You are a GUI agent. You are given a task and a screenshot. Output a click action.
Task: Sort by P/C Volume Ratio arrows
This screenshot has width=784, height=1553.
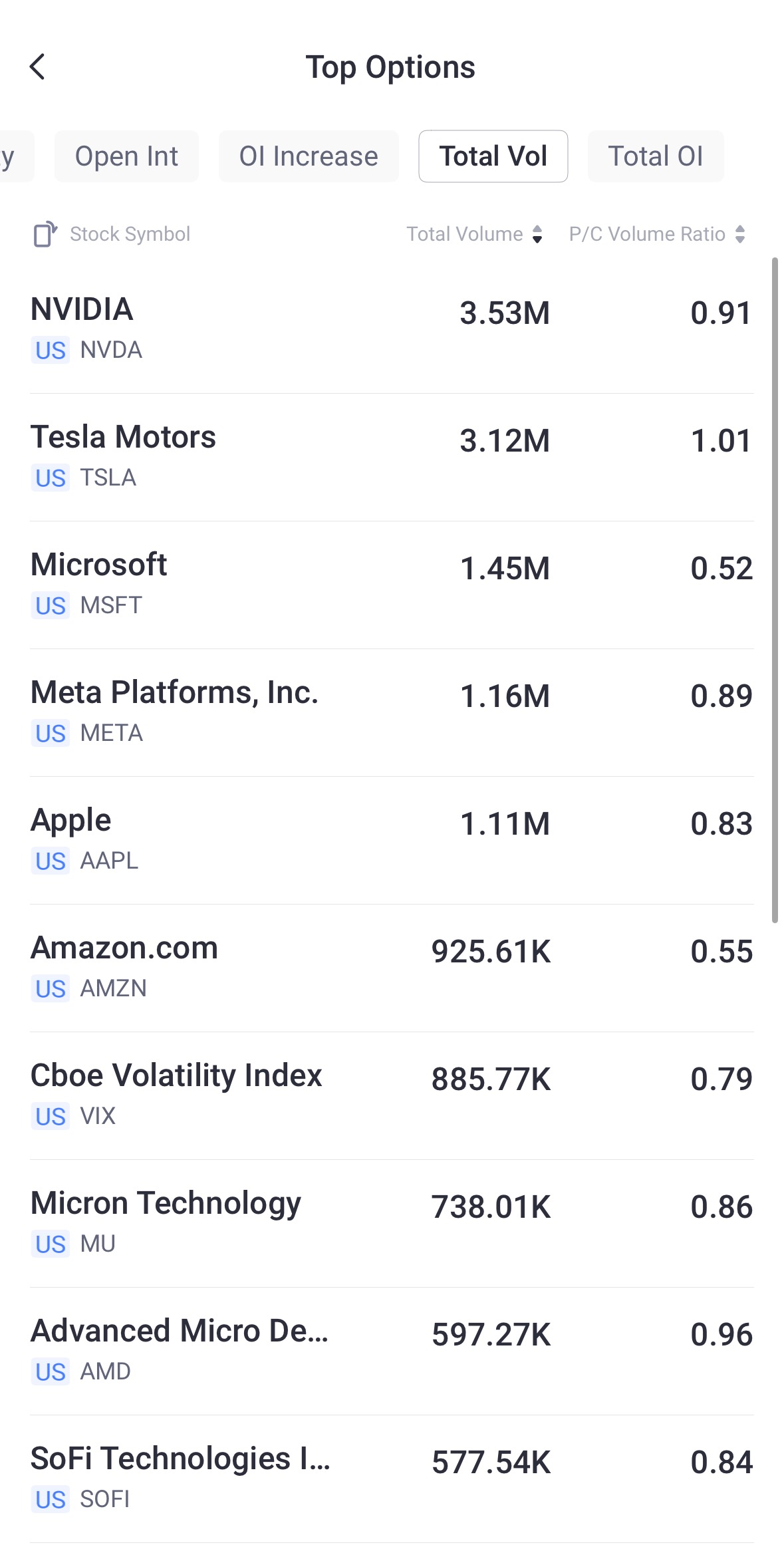(x=739, y=234)
